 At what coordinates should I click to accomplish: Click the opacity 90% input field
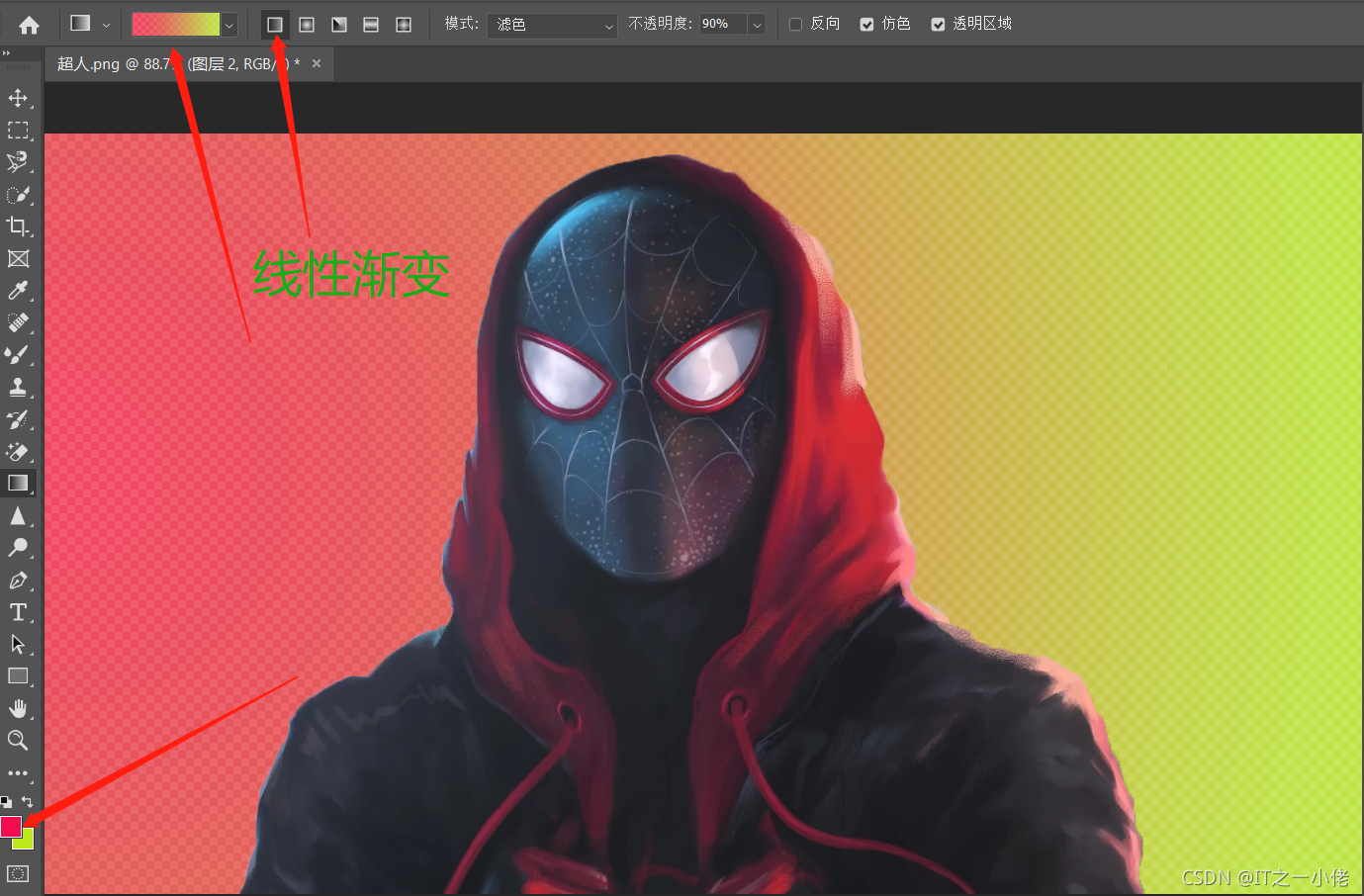pyautogui.click(x=723, y=24)
